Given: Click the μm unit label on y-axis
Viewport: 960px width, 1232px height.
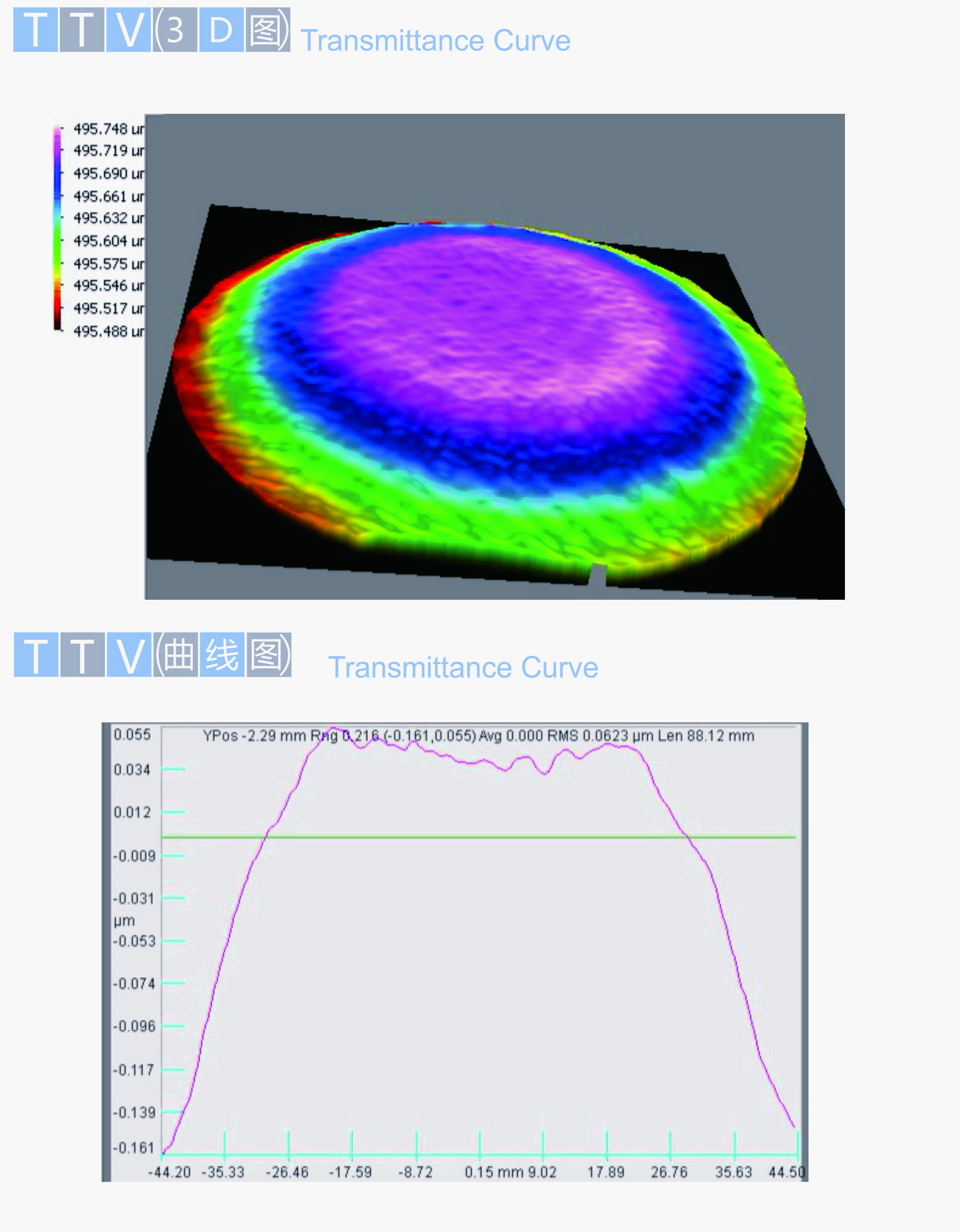Looking at the screenshot, I should click(x=124, y=920).
